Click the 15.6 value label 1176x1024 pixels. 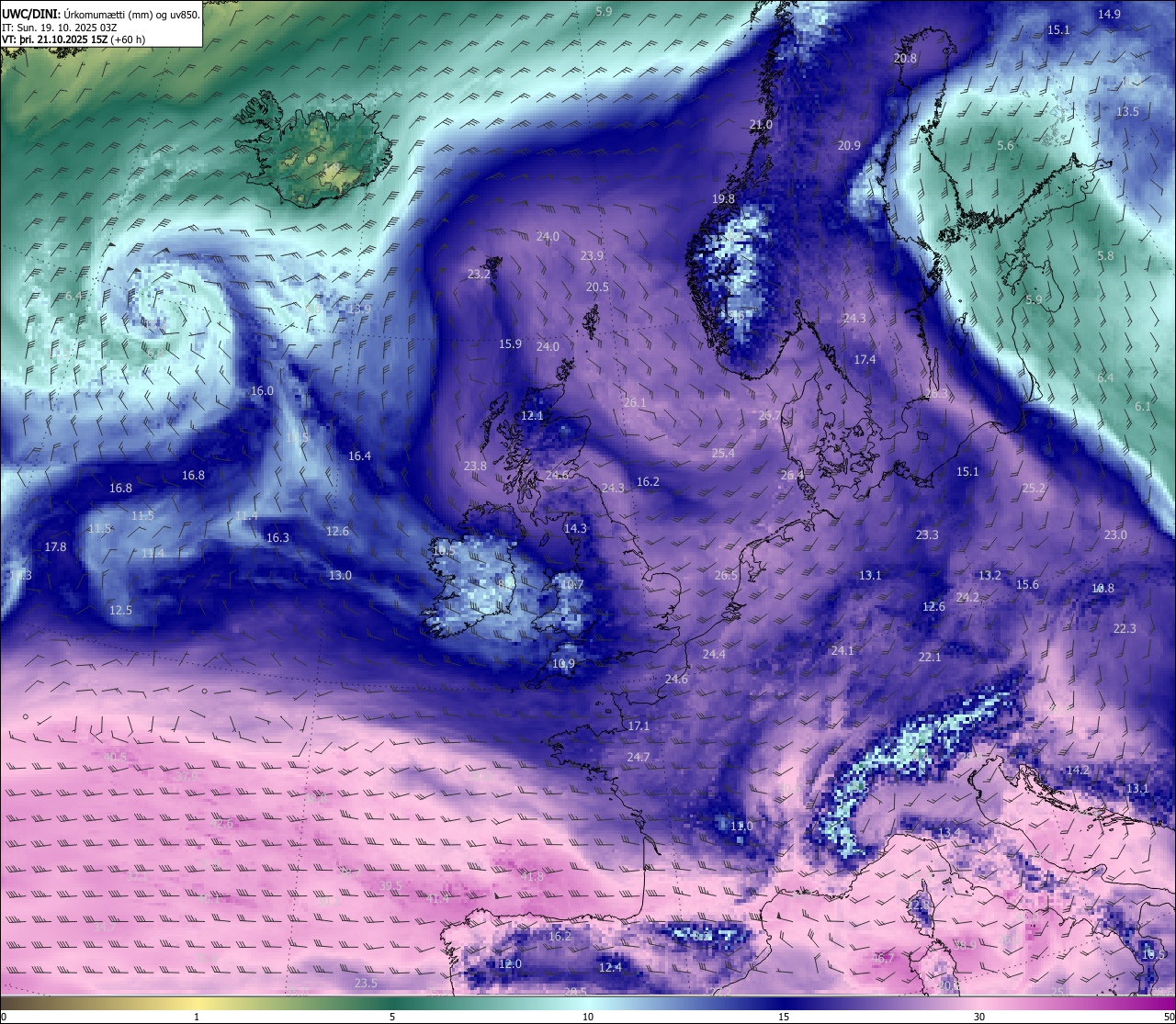tap(1027, 584)
